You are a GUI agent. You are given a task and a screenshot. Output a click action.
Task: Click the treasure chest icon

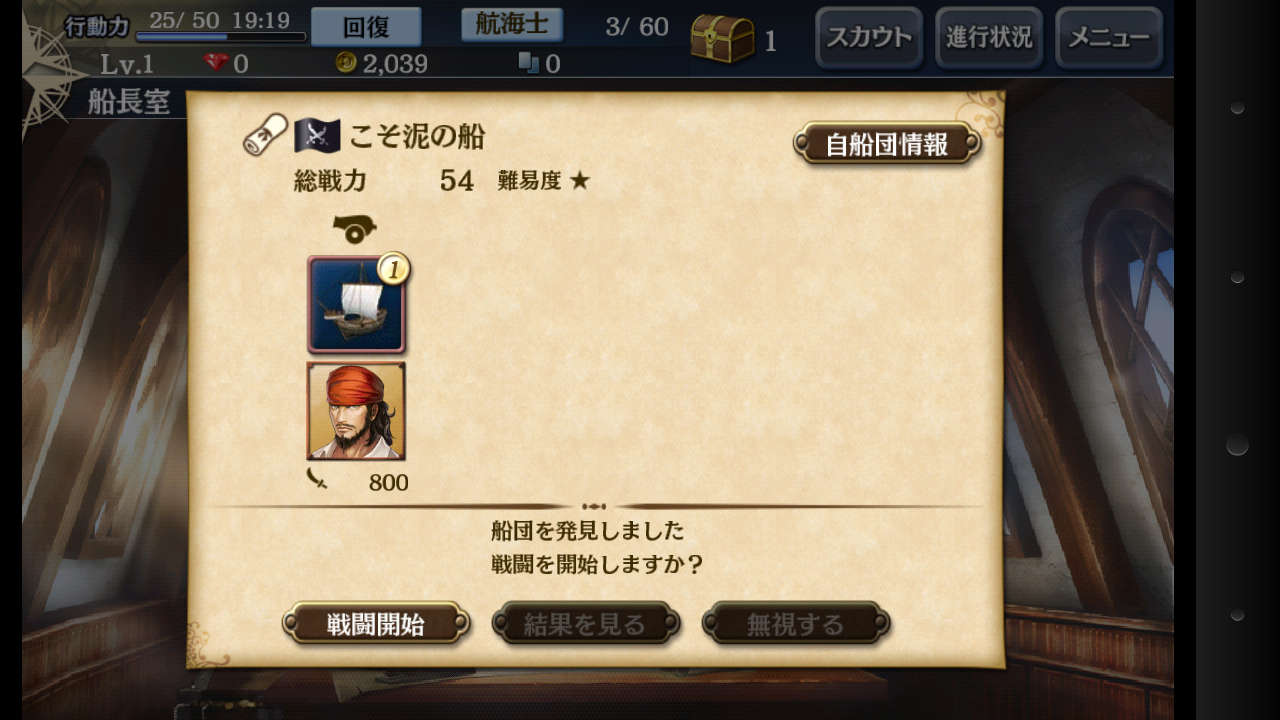(x=722, y=38)
